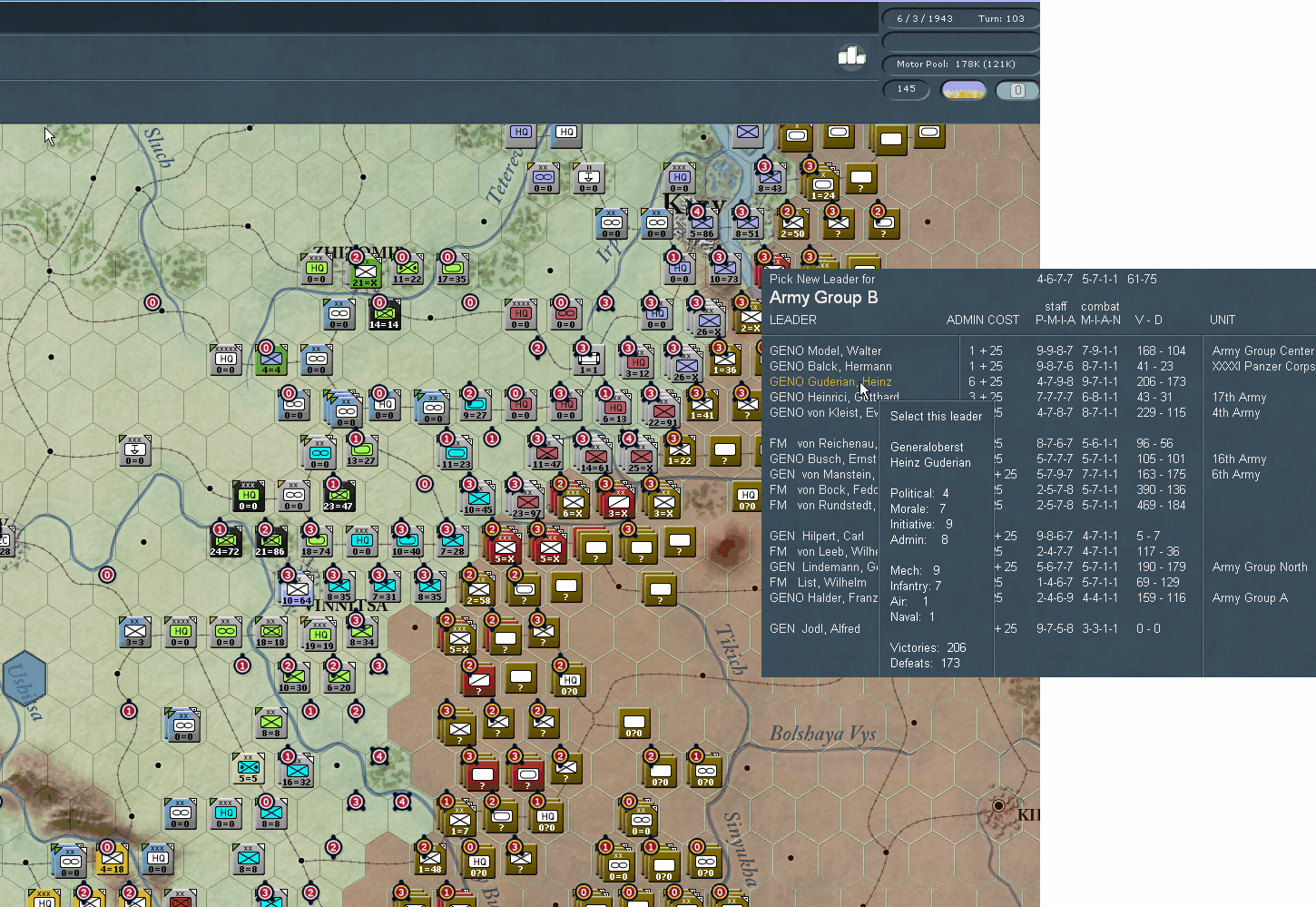Select the 16=32 cyan infantry counter
Screen dimensions: 1316x907
pos(296,772)
